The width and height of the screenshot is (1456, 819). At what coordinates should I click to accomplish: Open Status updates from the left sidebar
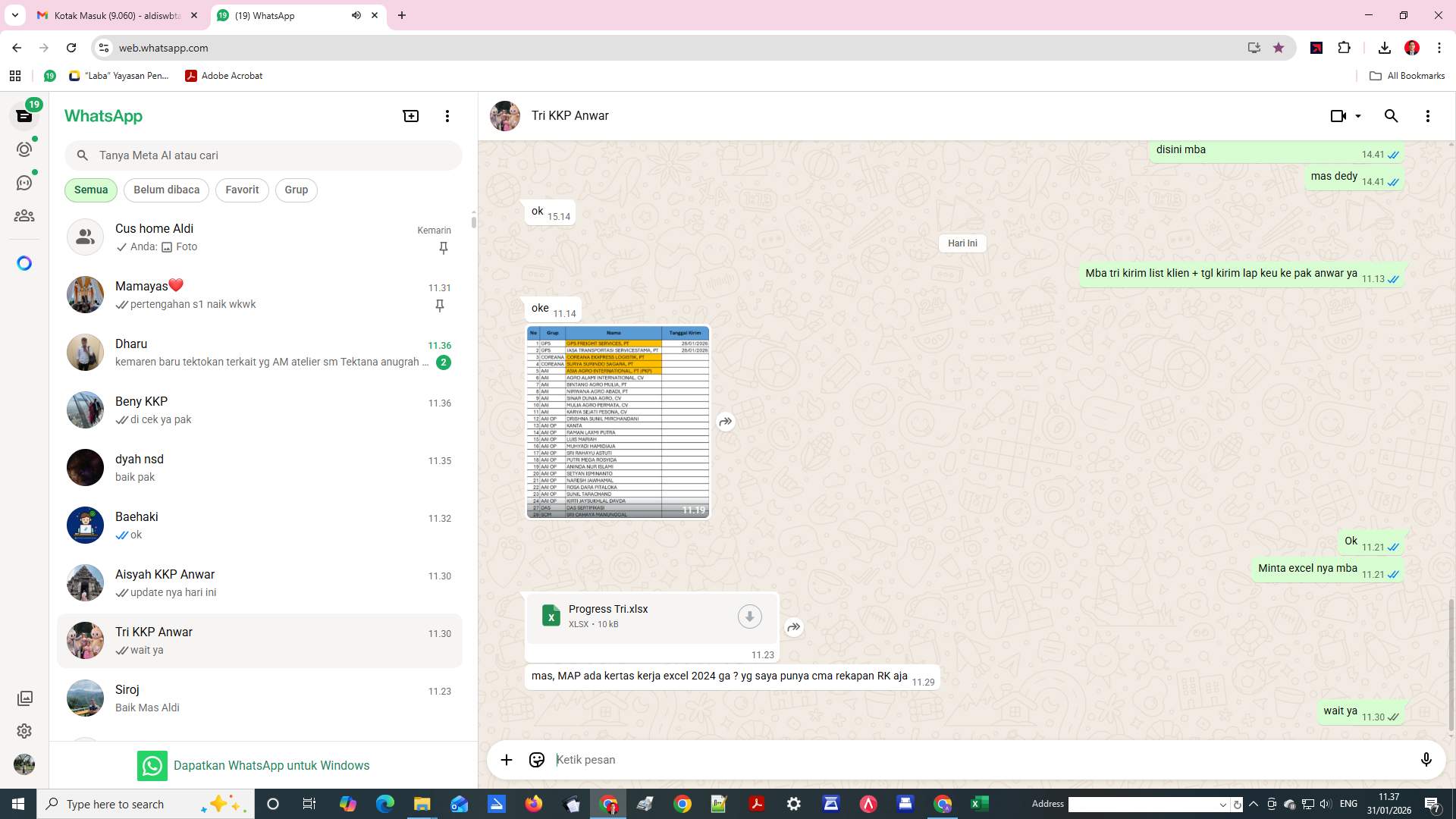point(24,149)
